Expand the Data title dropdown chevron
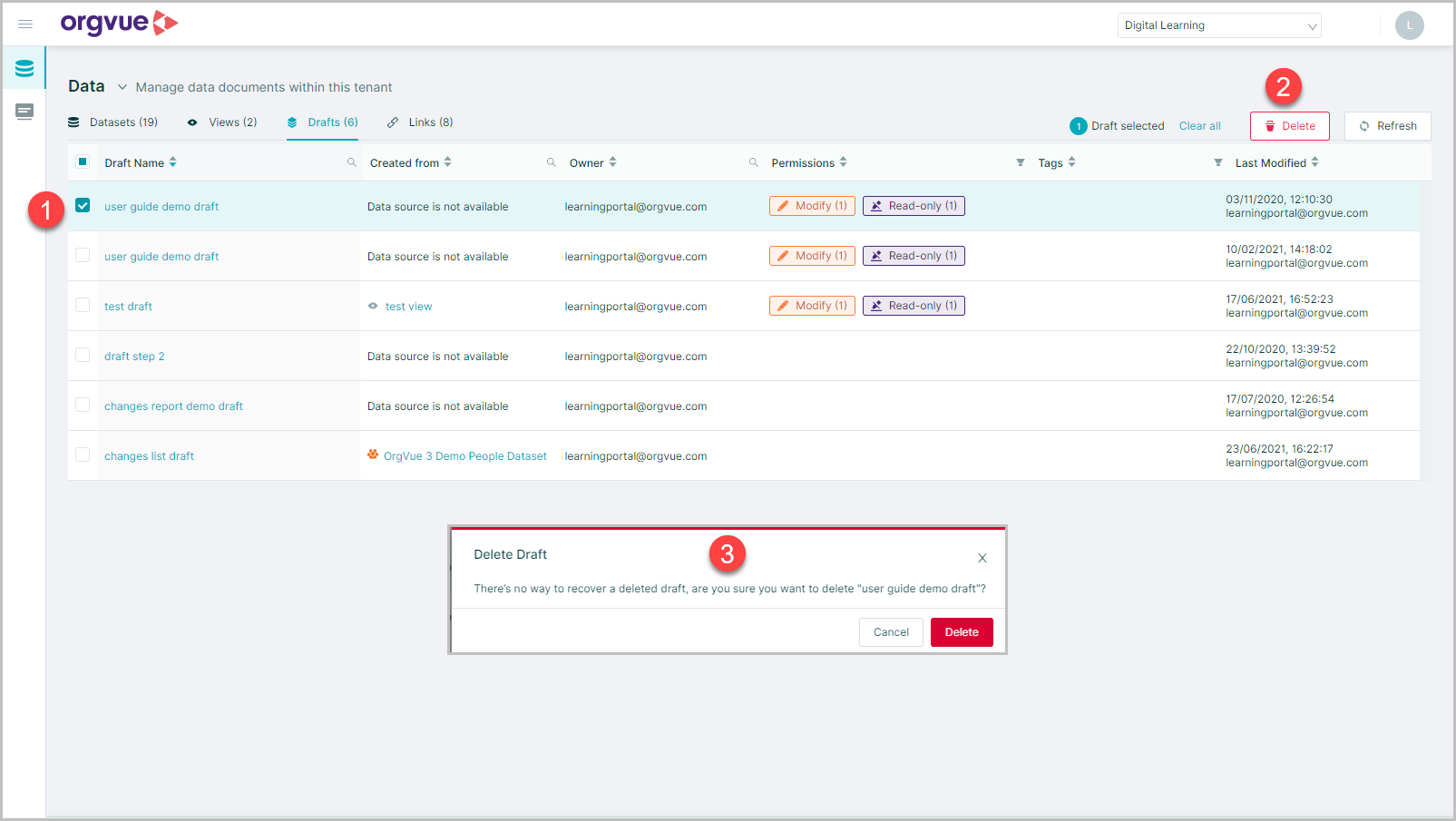This screenshot has height=821, width=1456. pos(122,87)
